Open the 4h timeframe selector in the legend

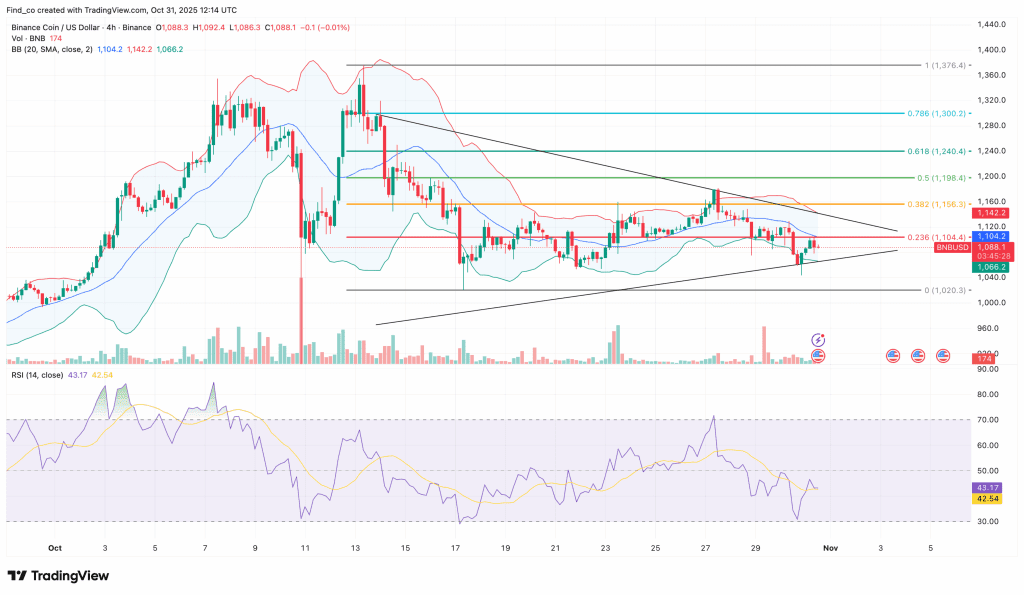pos(113,29)
